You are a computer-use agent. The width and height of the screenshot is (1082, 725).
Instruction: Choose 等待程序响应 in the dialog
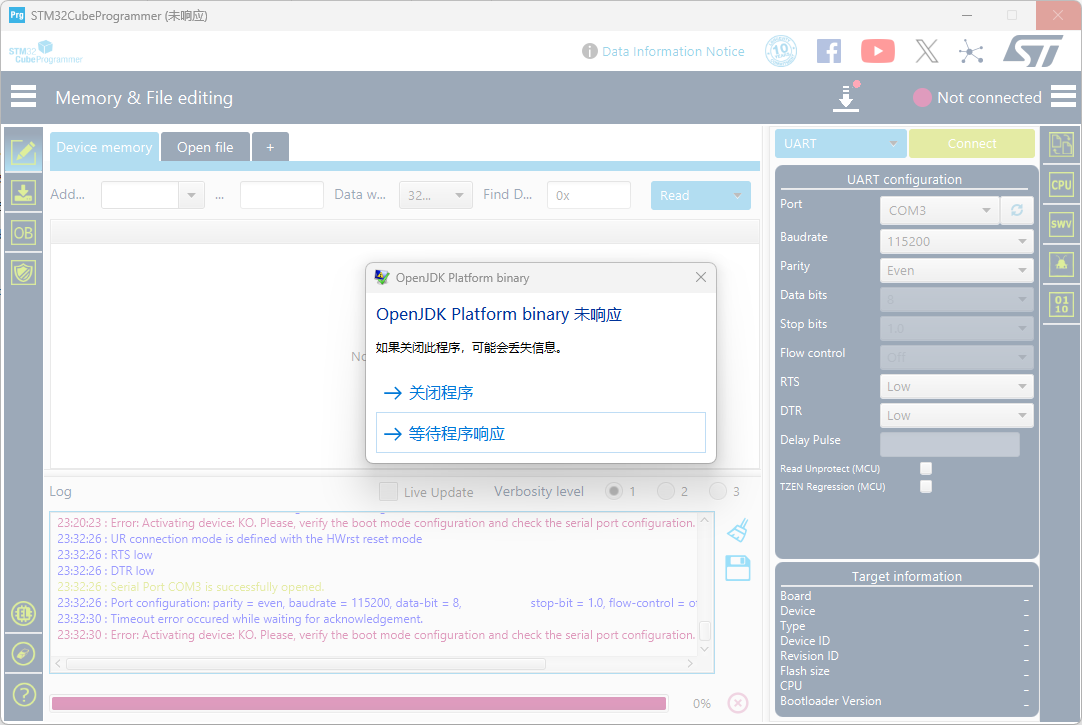pos(540,433)
